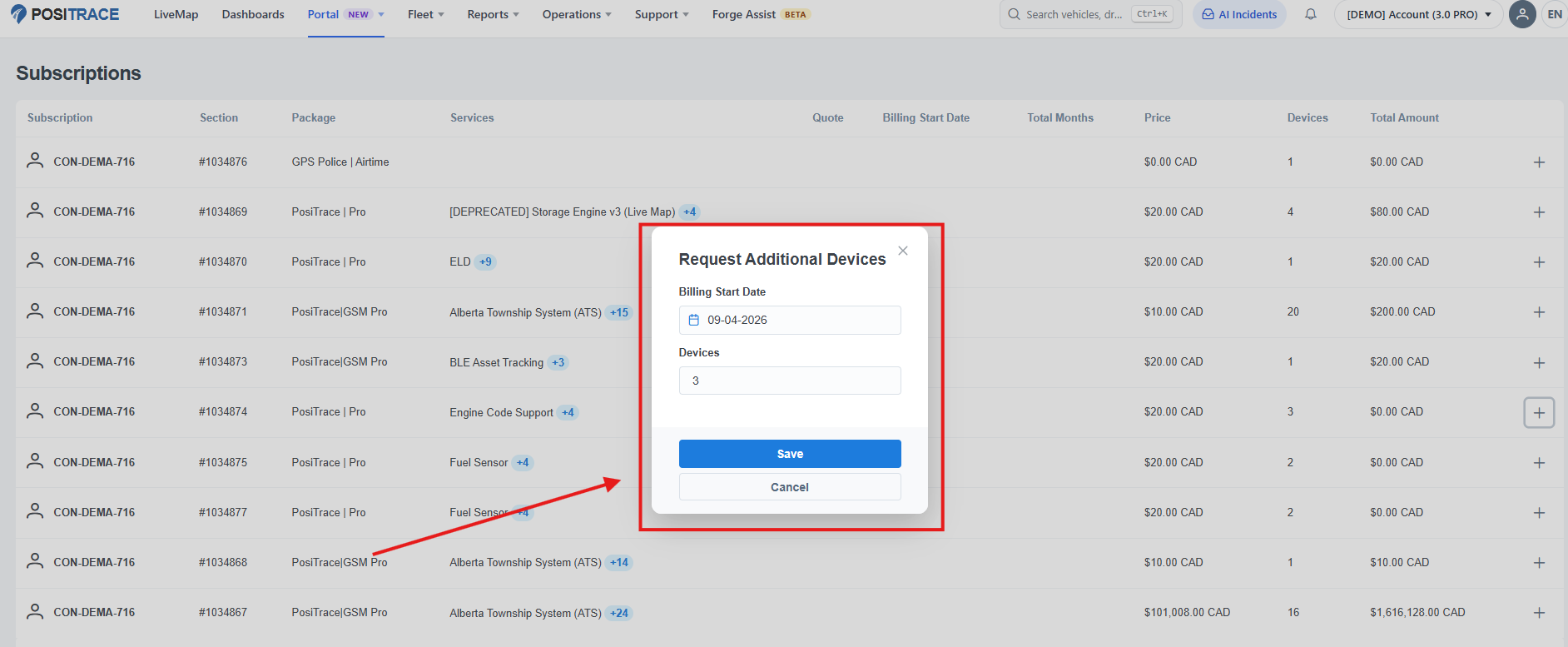Click the Devices number input field
Screen dimensions: 1568x647
(790, 381)
